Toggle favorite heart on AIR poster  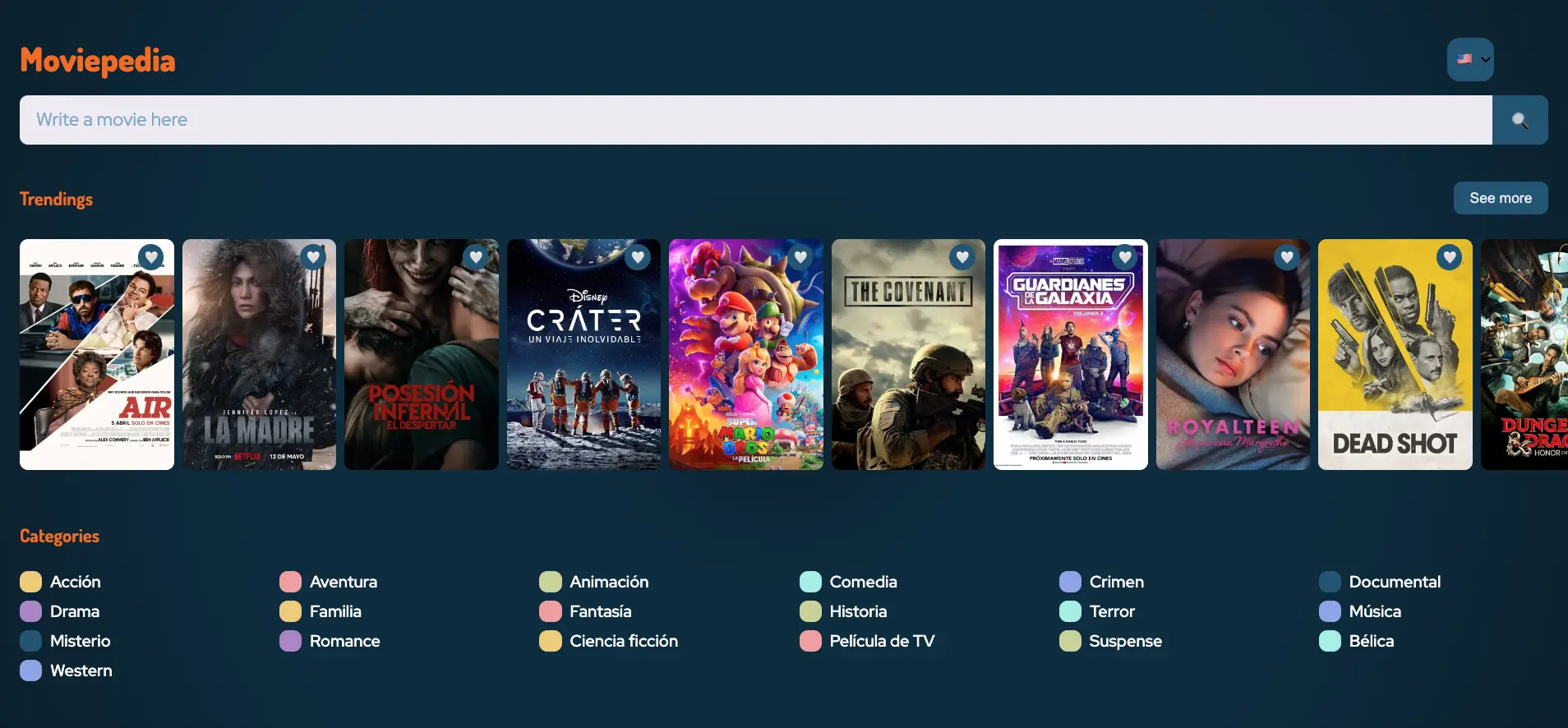coord(150,257)
